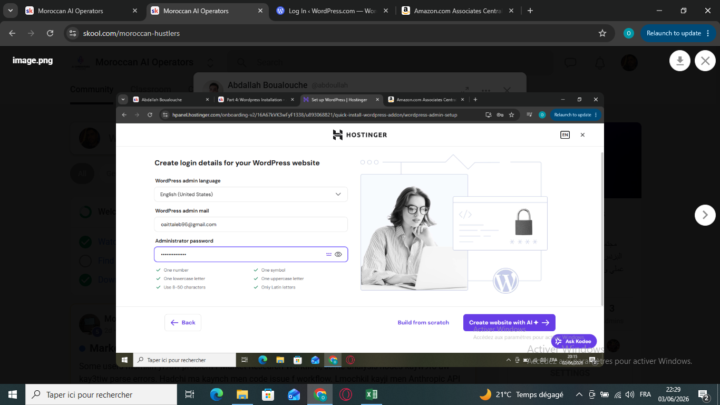
Task: Close the image.png viewer overlay
Action: [x=705, y=61]
